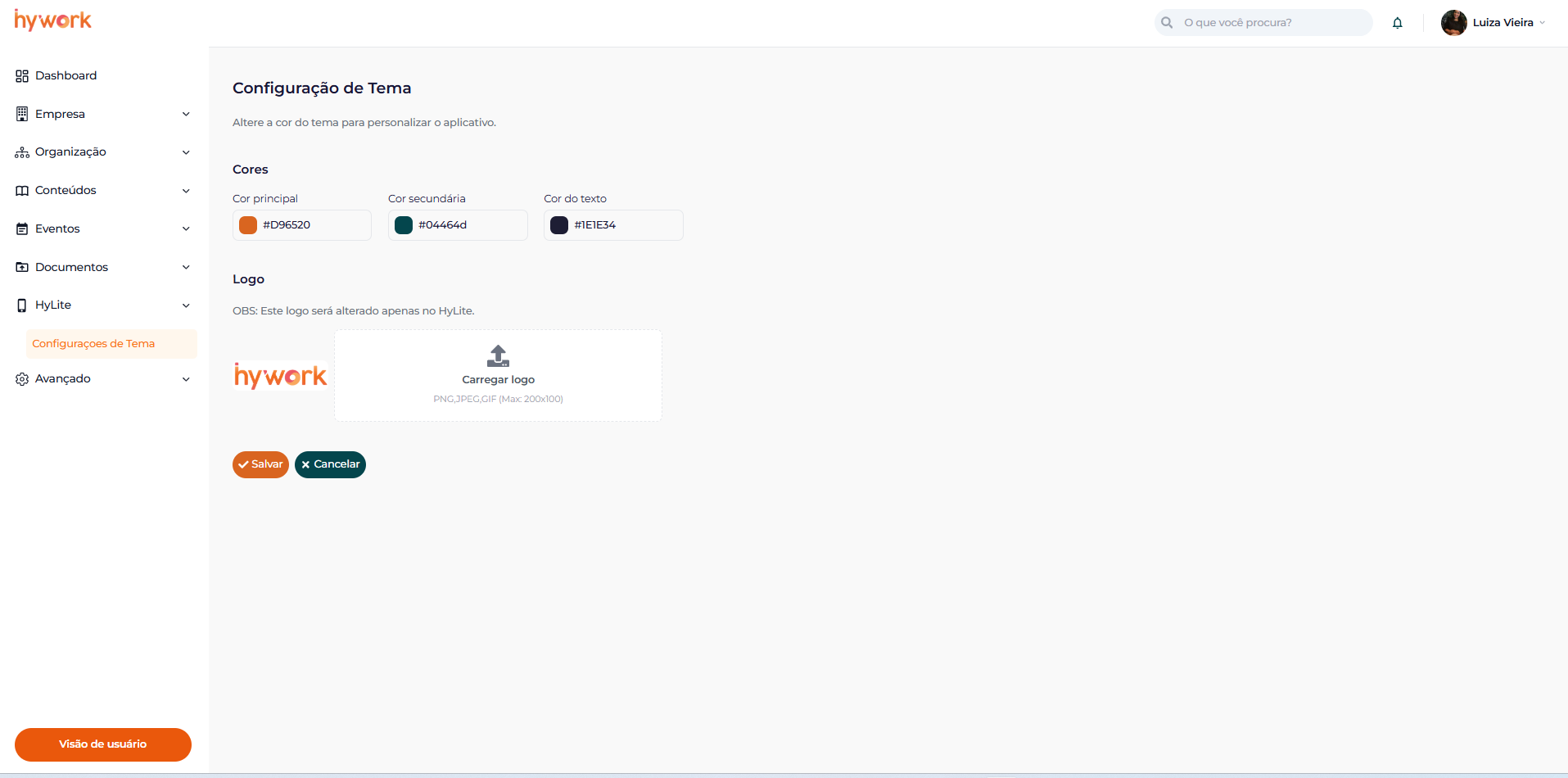Switch to Visão de usuário
1568x778 pixels.
coord(103,744)
